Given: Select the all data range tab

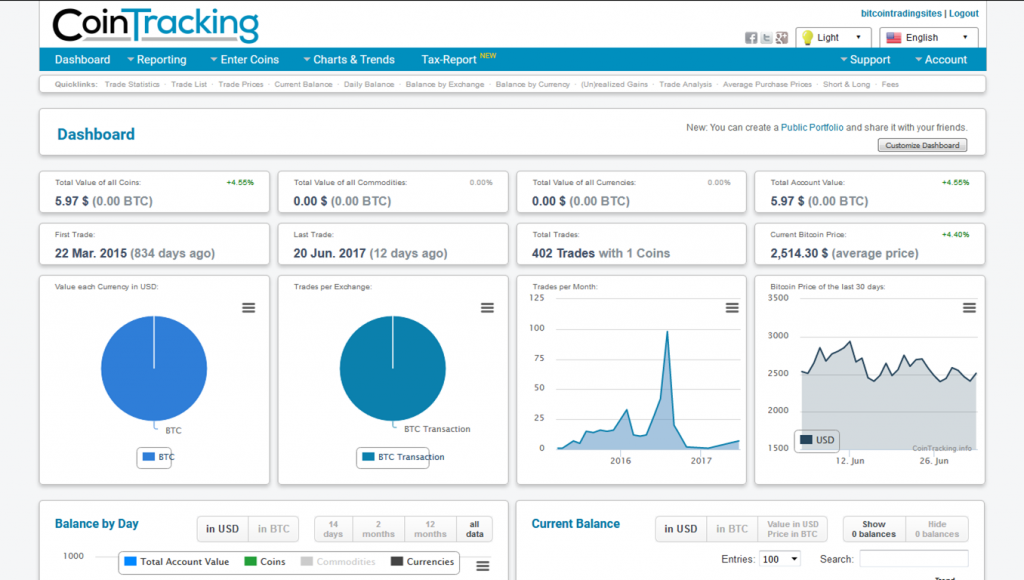Looking at the screenshot, I should [475, 529].
